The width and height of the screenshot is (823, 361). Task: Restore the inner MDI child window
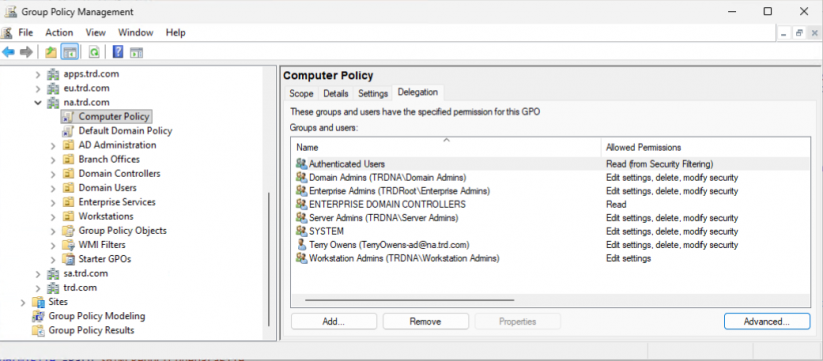[x=799, y=33]
